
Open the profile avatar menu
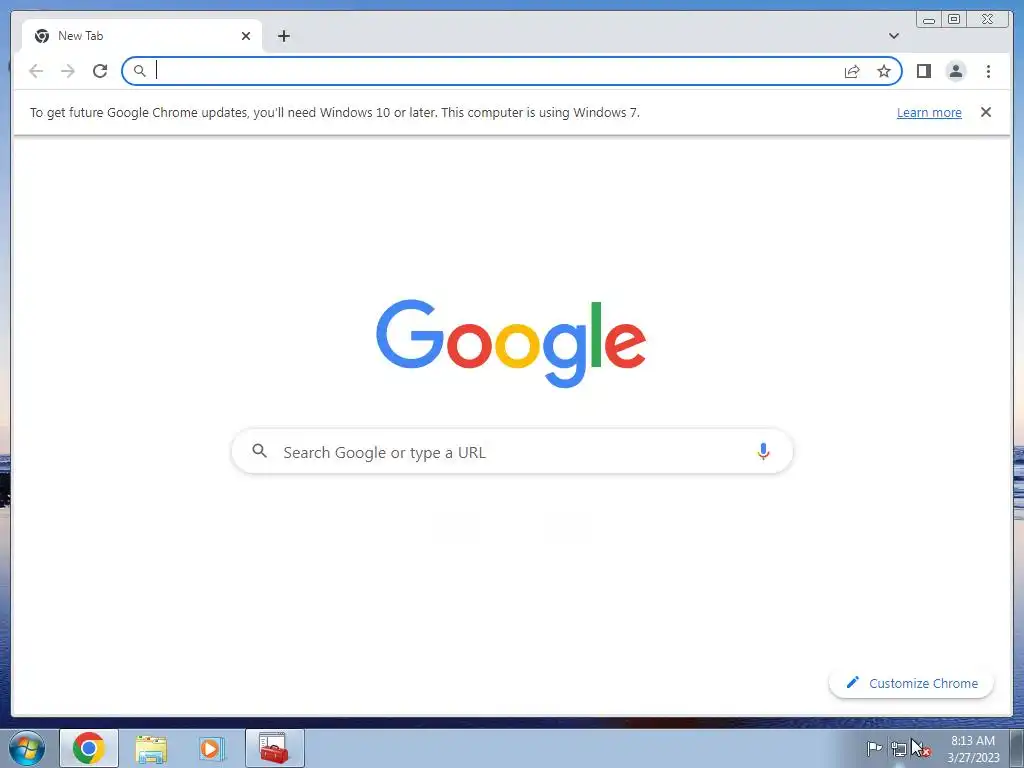[955, 71]
